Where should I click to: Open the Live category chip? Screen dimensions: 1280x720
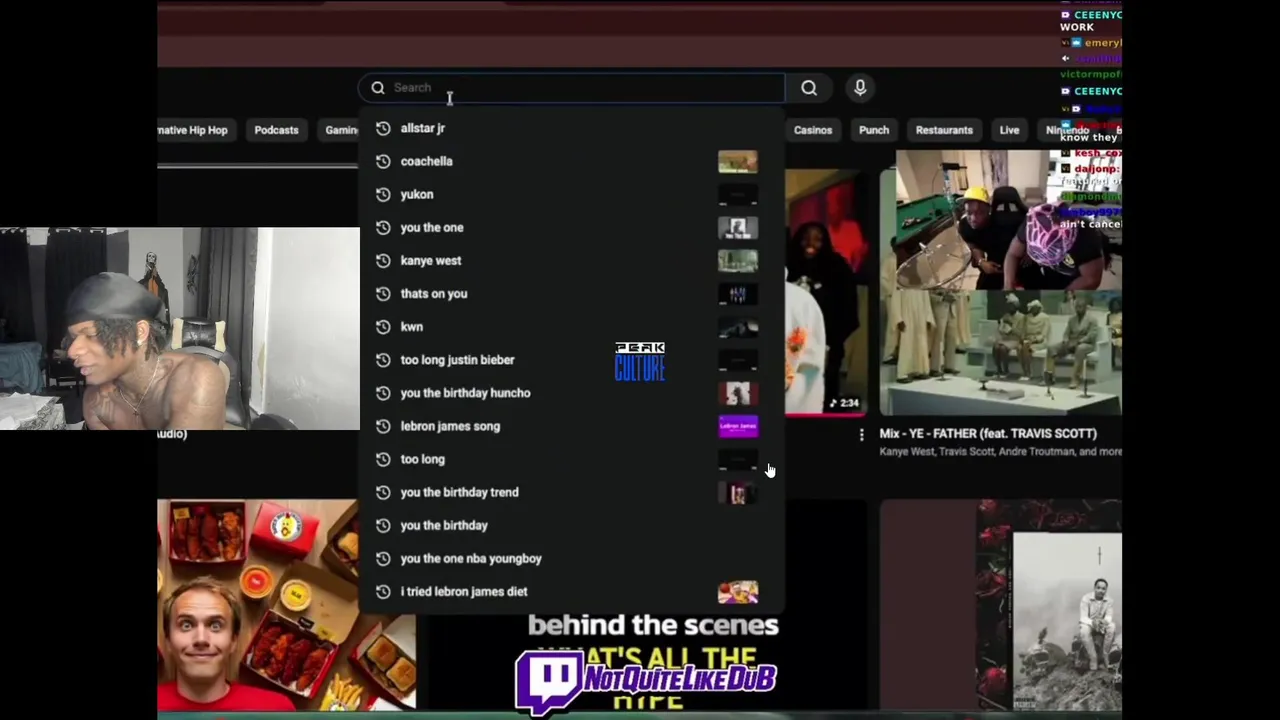pos(1009,130)
